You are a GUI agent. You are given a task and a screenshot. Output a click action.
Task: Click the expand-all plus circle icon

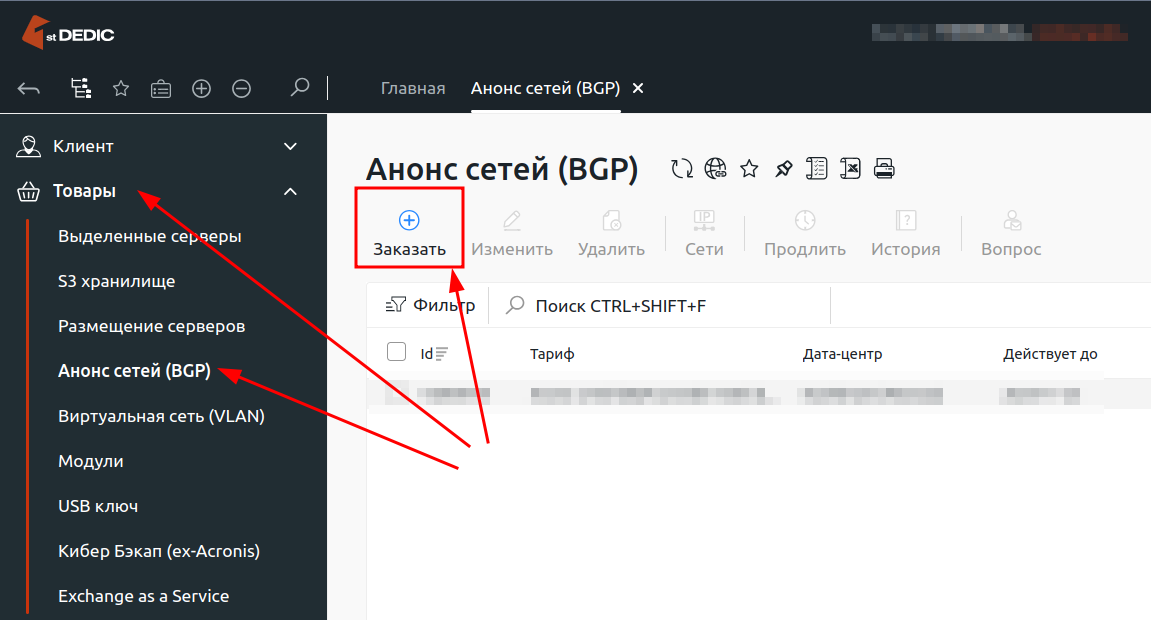tap(201, 89)
